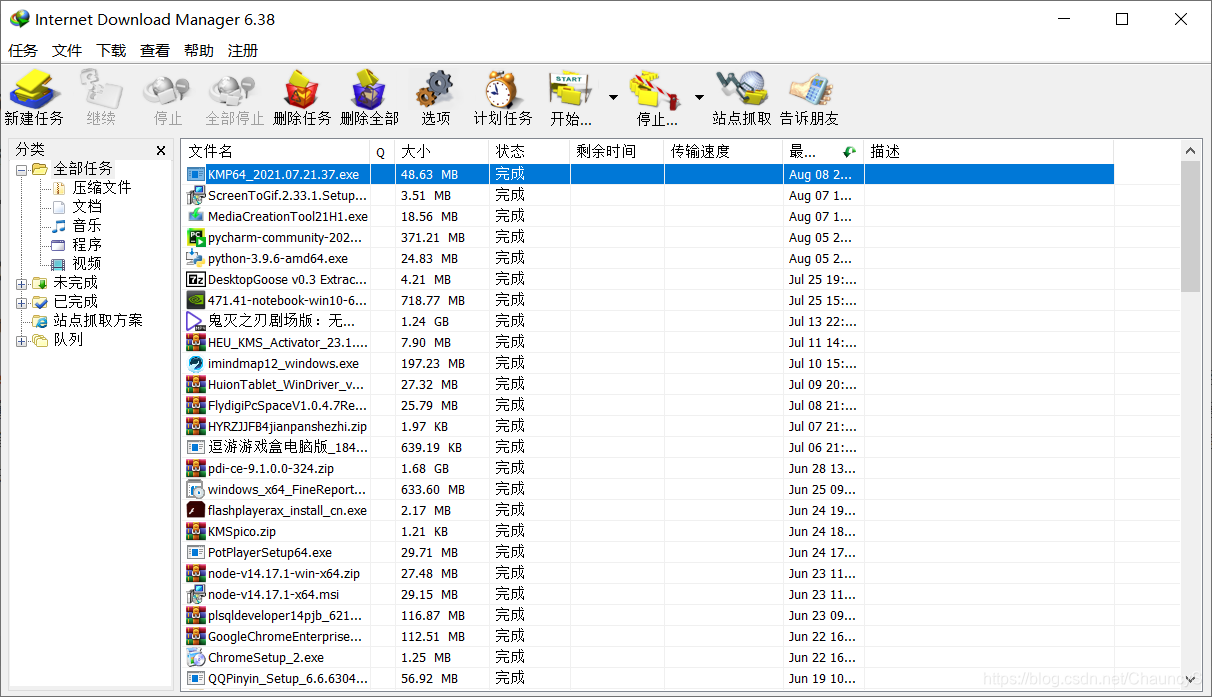The image size is (1212, 697).
Task: Select pycharm-community file icon
Action: [195, 237]
